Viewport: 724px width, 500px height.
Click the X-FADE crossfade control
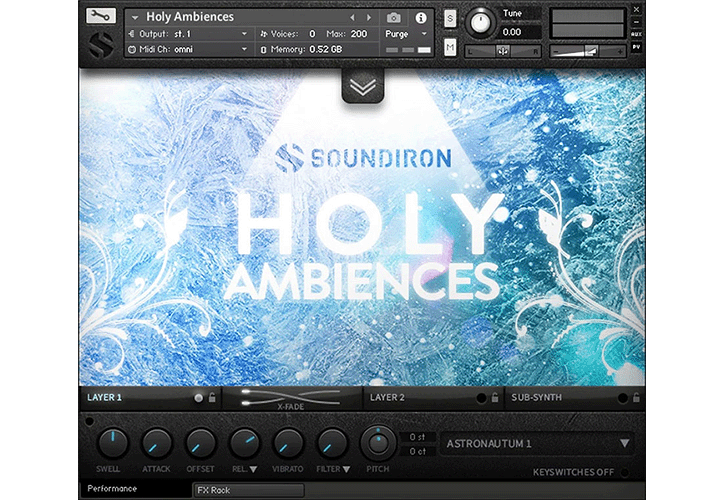(x=291, y=398)
